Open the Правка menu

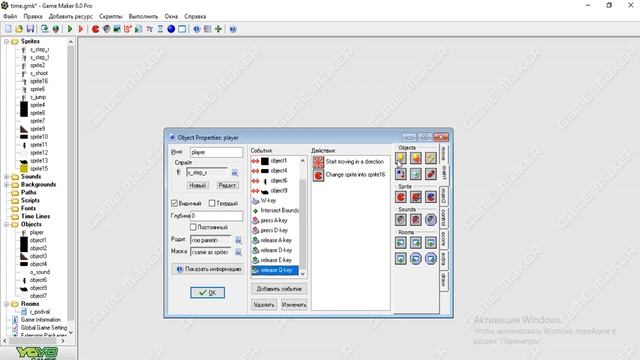click(33, 16)
